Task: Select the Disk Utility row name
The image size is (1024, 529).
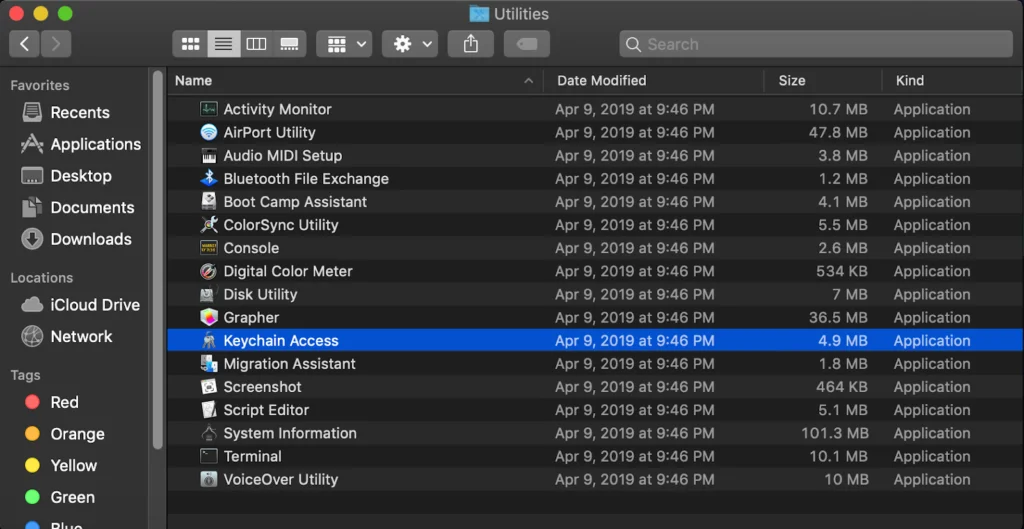Action: [260, 295]
